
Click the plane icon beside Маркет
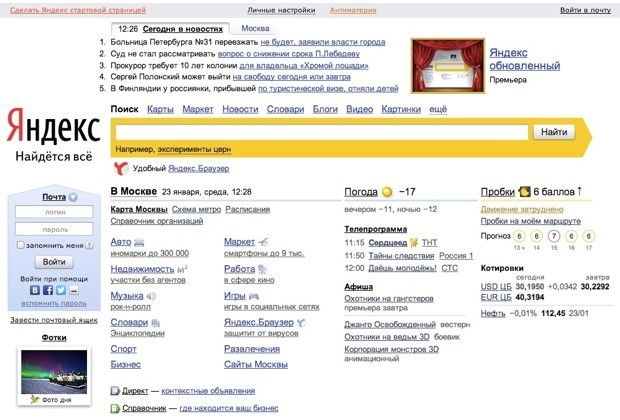tap(263, 242)
